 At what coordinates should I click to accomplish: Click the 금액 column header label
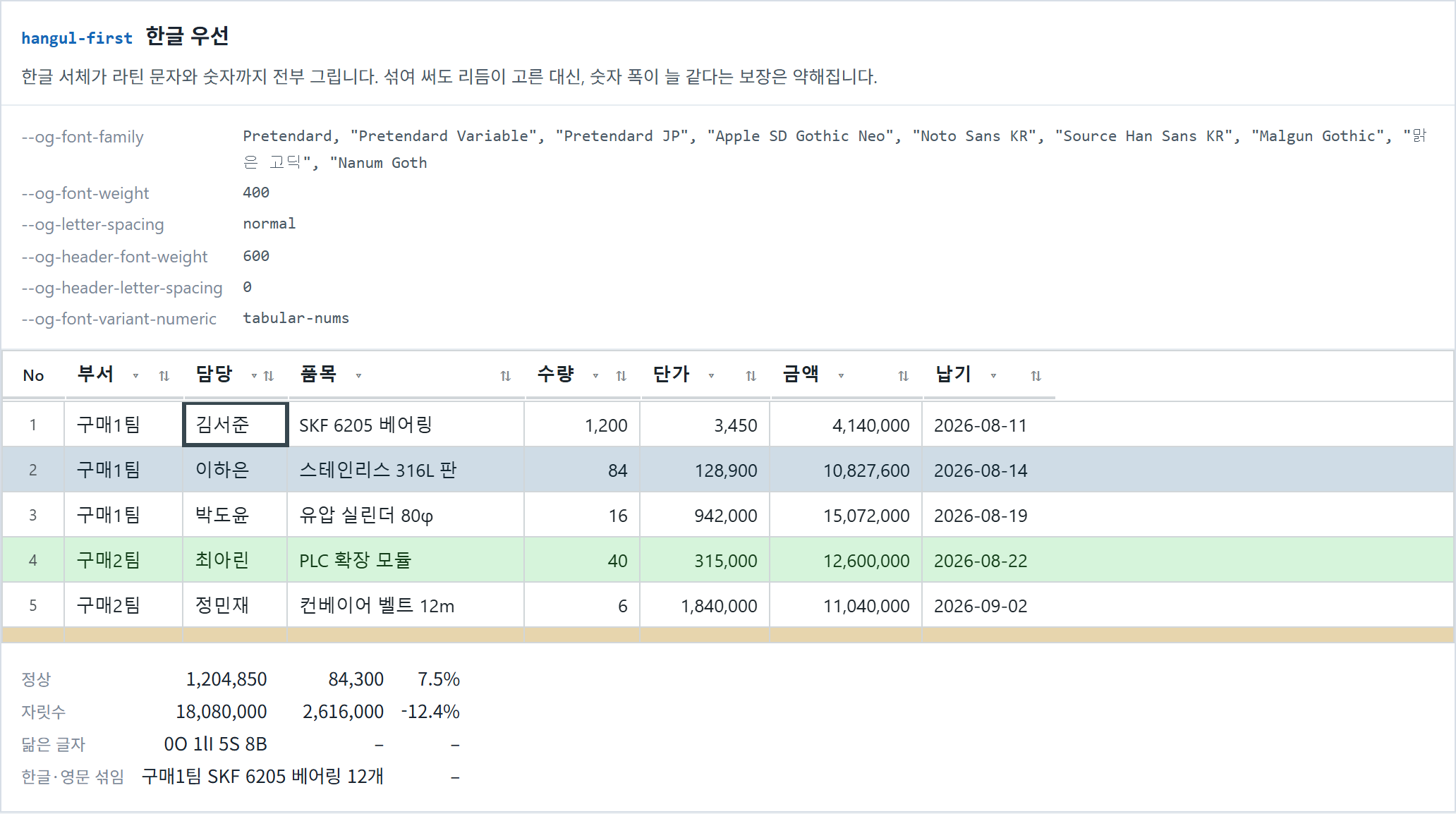point(801,374)
